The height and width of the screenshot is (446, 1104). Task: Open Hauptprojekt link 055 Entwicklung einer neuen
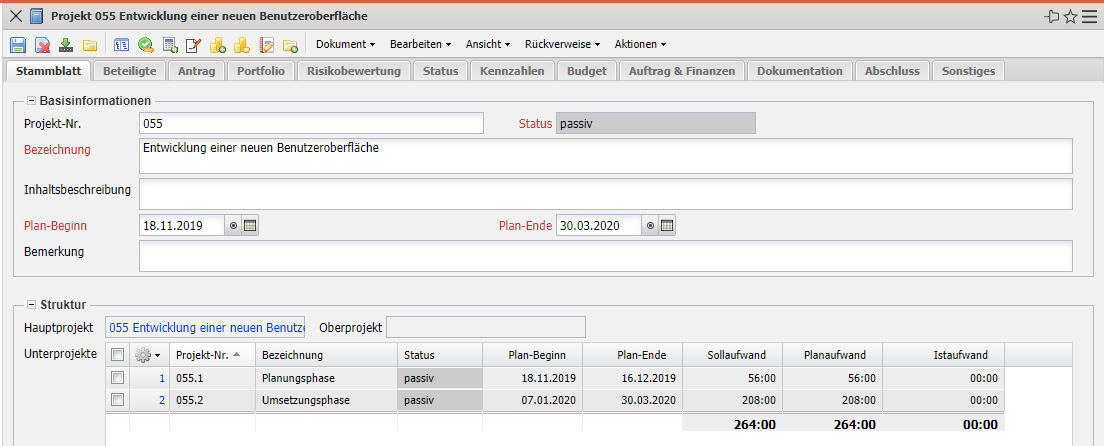pyautogui.click(x=206, y=328)
